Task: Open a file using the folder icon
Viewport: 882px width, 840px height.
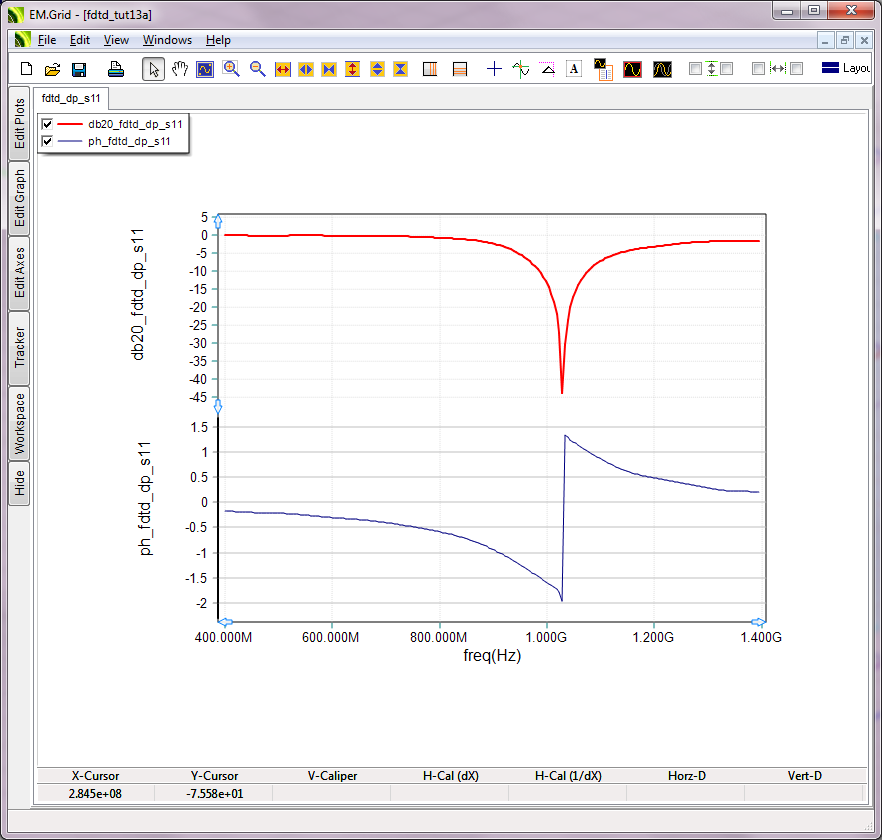Action: (x=53, y=69)
